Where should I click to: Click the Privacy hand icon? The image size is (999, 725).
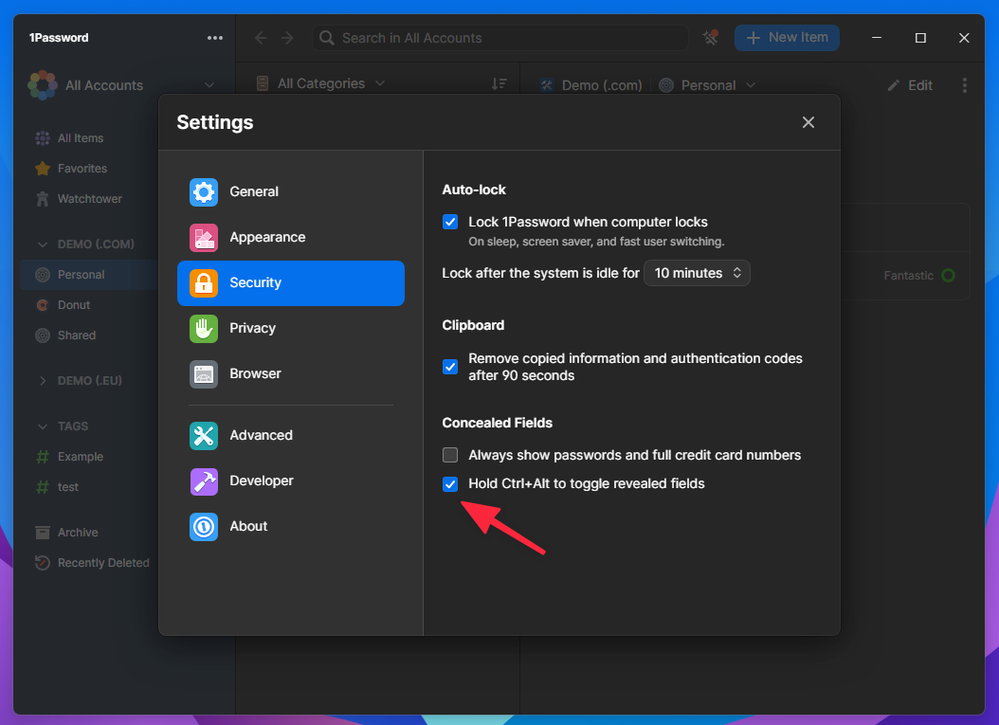pyautogui.click(x=204, y=328)
